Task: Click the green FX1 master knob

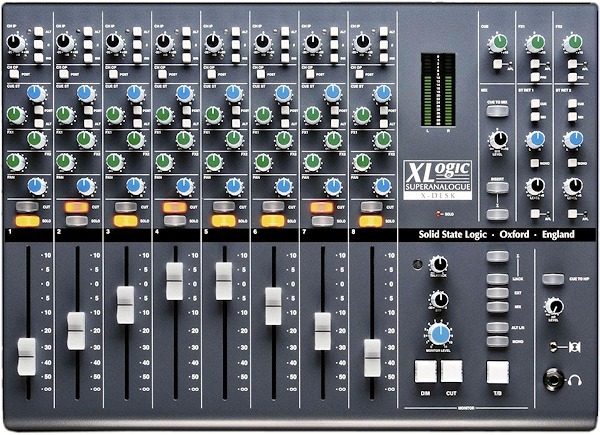Action: coord(535,43)
